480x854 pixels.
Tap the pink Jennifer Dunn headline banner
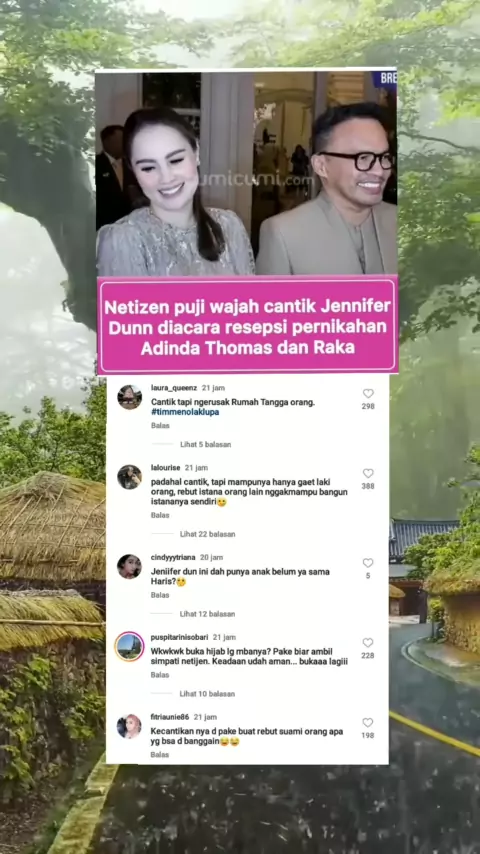click(x=247, y=325)
